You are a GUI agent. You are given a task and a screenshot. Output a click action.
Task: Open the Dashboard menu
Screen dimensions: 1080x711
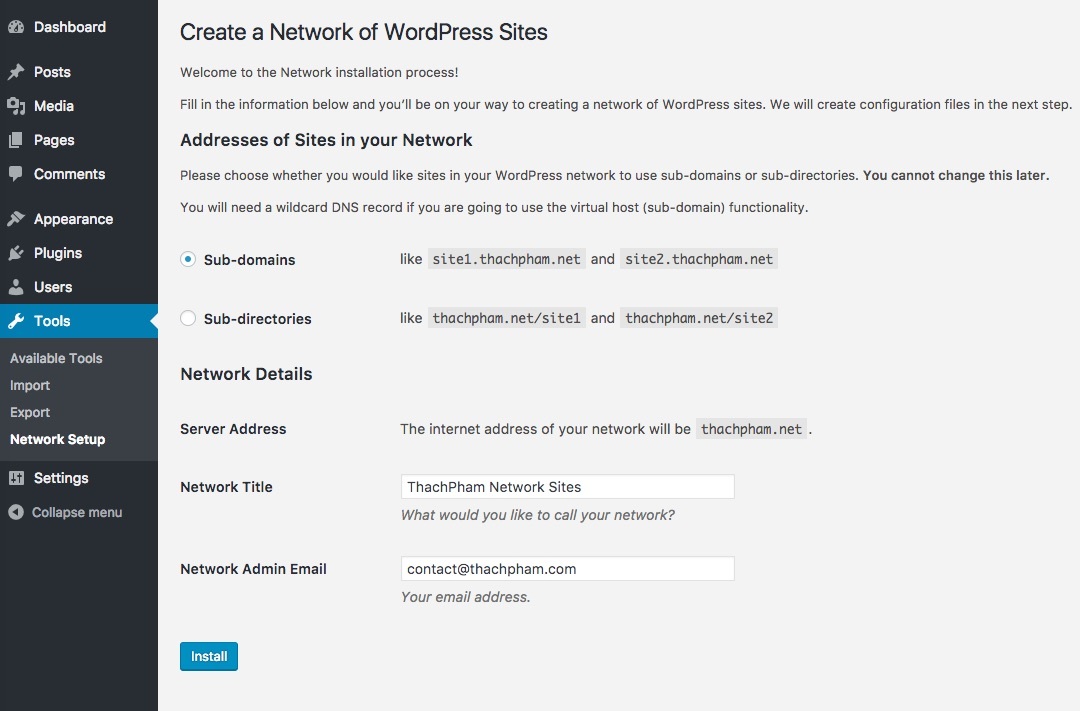pos(79,28)
